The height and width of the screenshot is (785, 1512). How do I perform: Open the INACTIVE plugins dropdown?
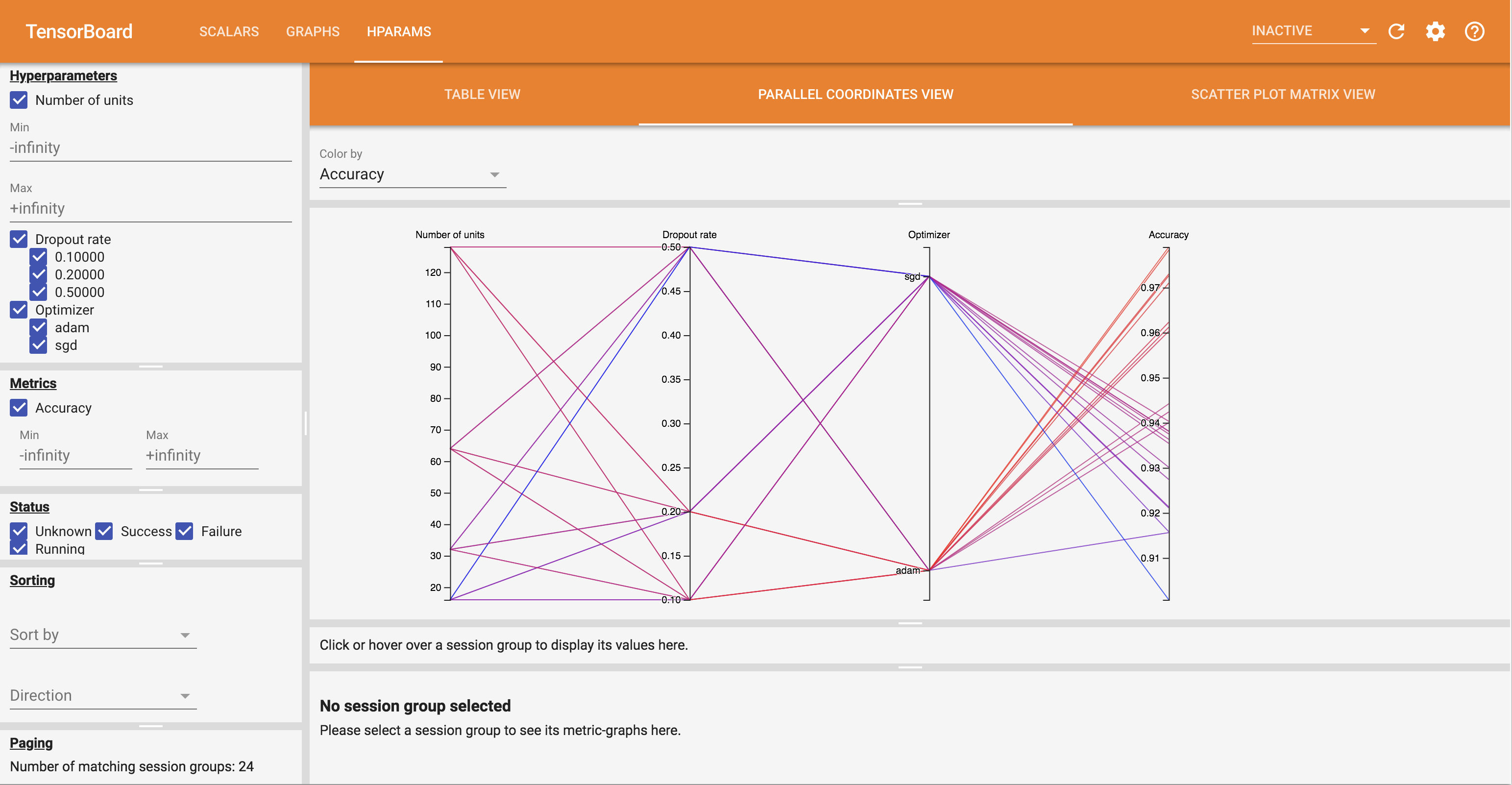point(1313,31)
